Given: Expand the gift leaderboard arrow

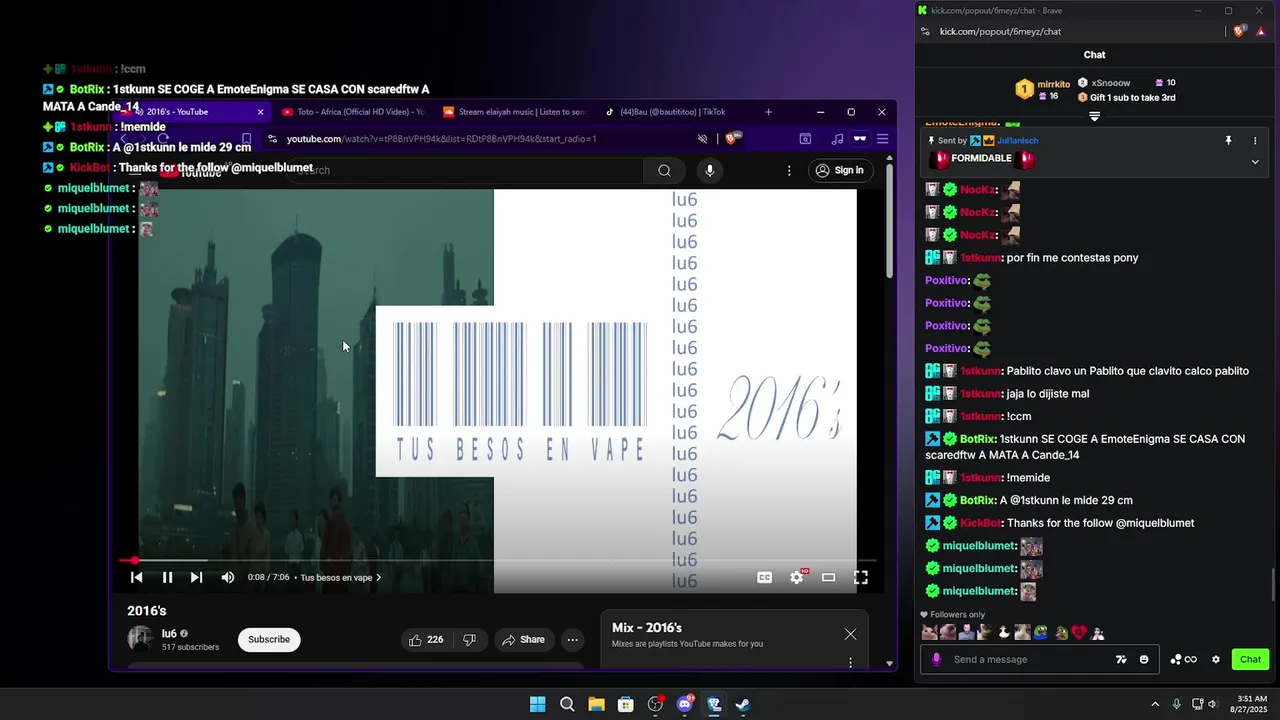Looking at the screenshot, I should click(x=1094, y=117).
